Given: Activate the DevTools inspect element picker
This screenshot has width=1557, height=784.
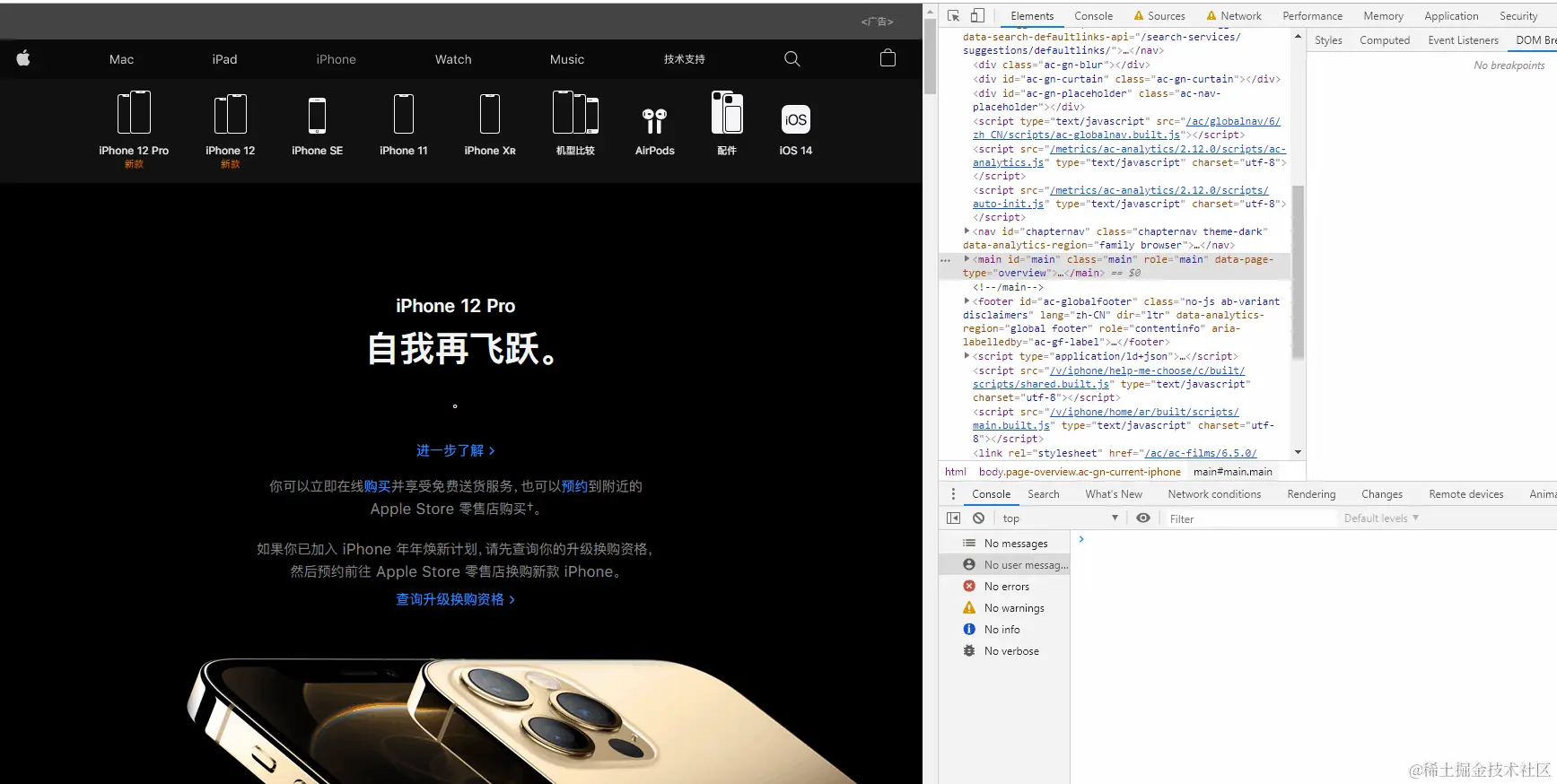Looking at the screenshot, I should tap(954, 15).
